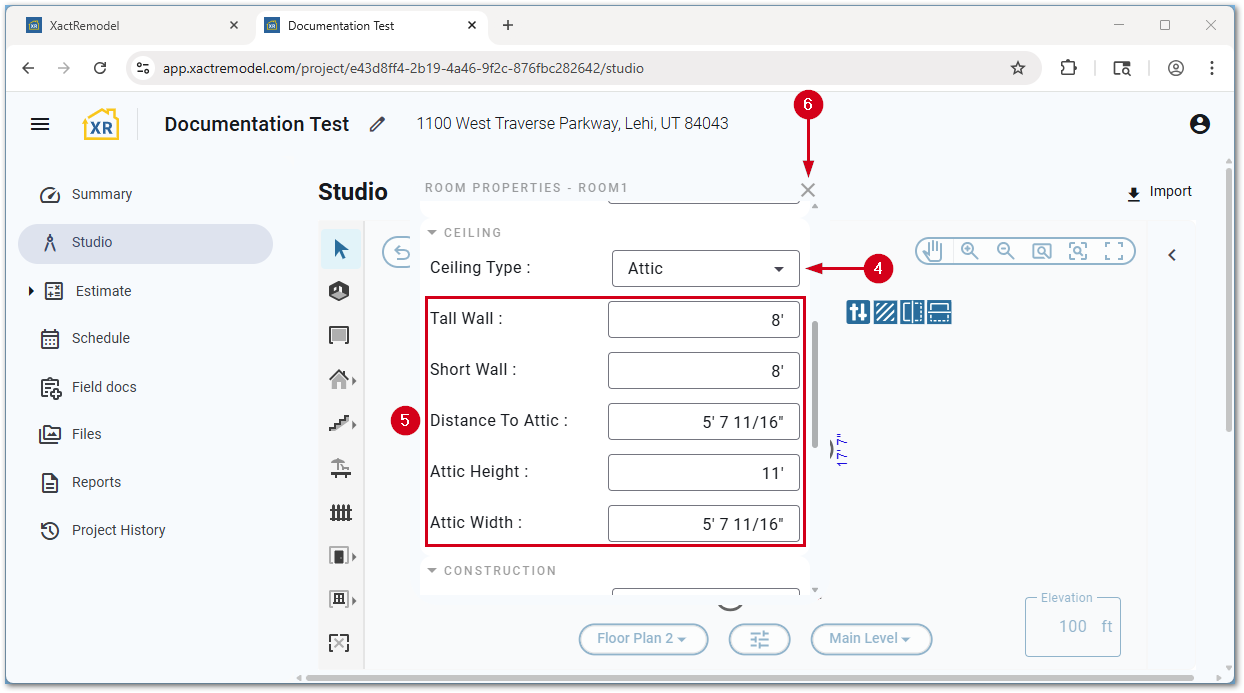Expand the Estimate sidebar item
The image size is (1244, 693).
pyautogui.click(x=31, y=291)
